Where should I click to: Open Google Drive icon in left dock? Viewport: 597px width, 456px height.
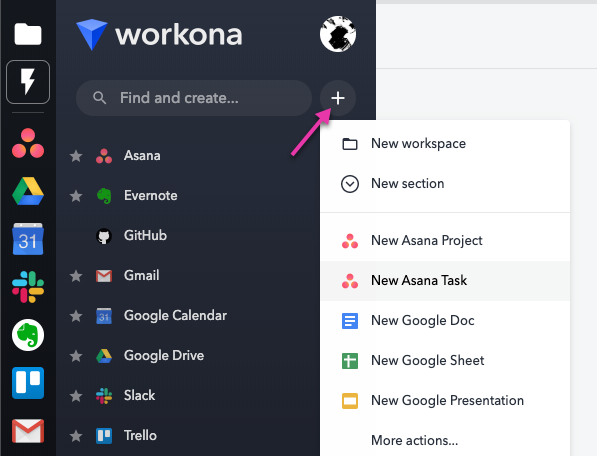point(28,191)
